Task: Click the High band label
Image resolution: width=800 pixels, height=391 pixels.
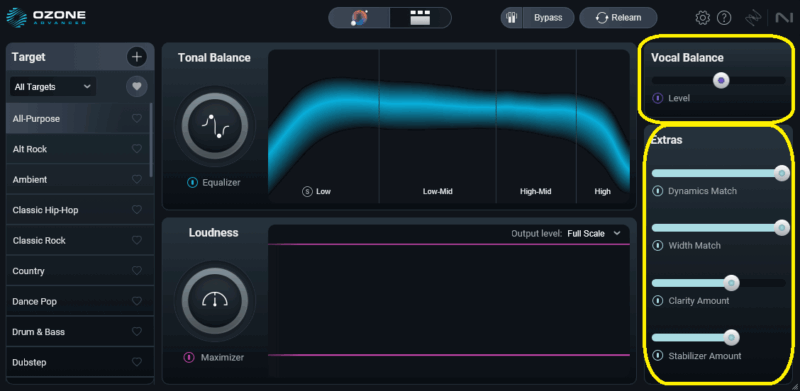Action: tap(603, 192)
